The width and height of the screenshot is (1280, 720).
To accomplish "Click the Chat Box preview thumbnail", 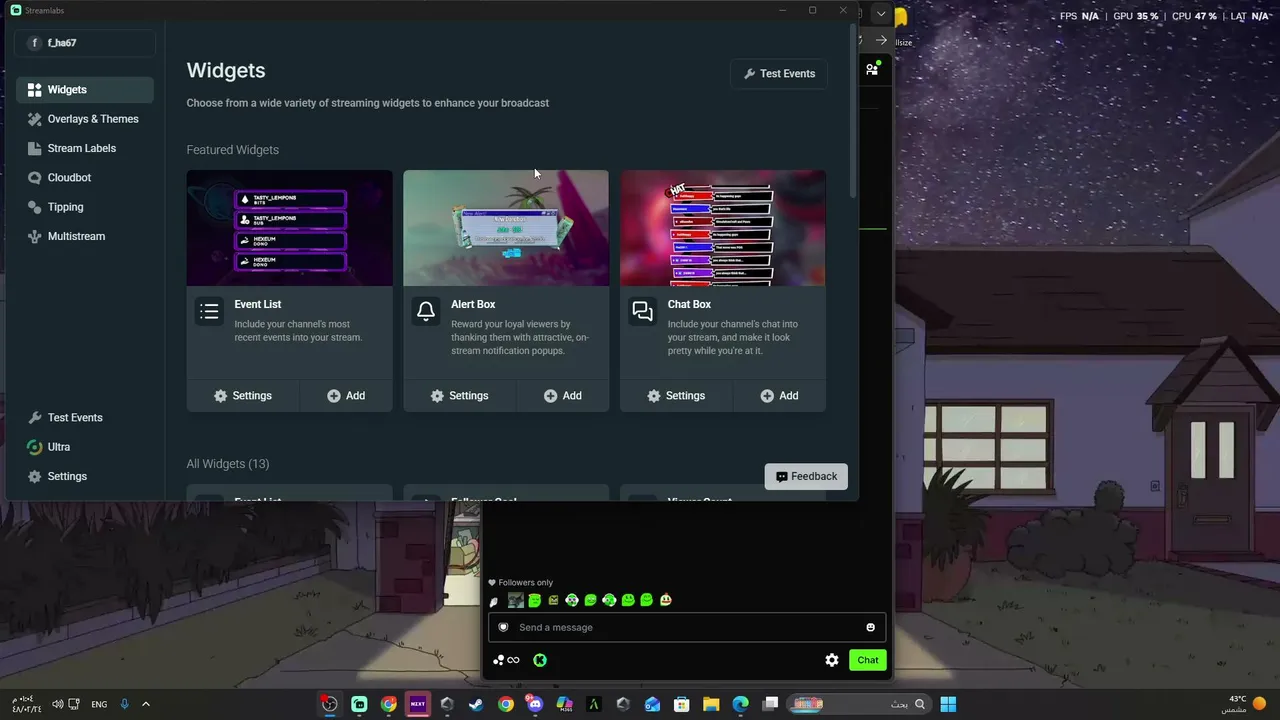I will [x=723, y=228].
